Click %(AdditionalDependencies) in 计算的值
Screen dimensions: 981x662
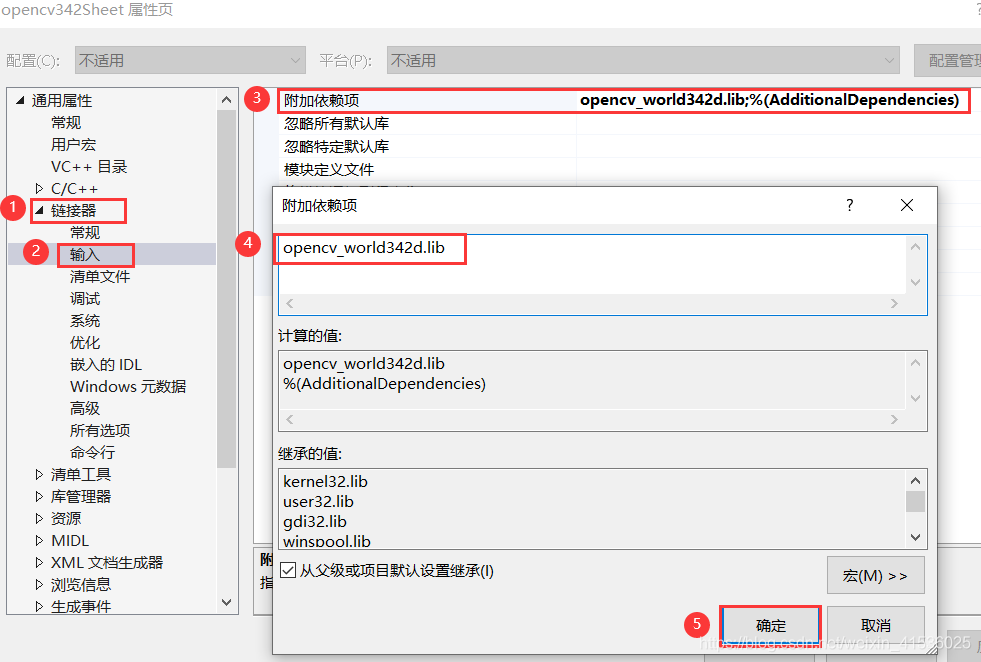[384, 384]
